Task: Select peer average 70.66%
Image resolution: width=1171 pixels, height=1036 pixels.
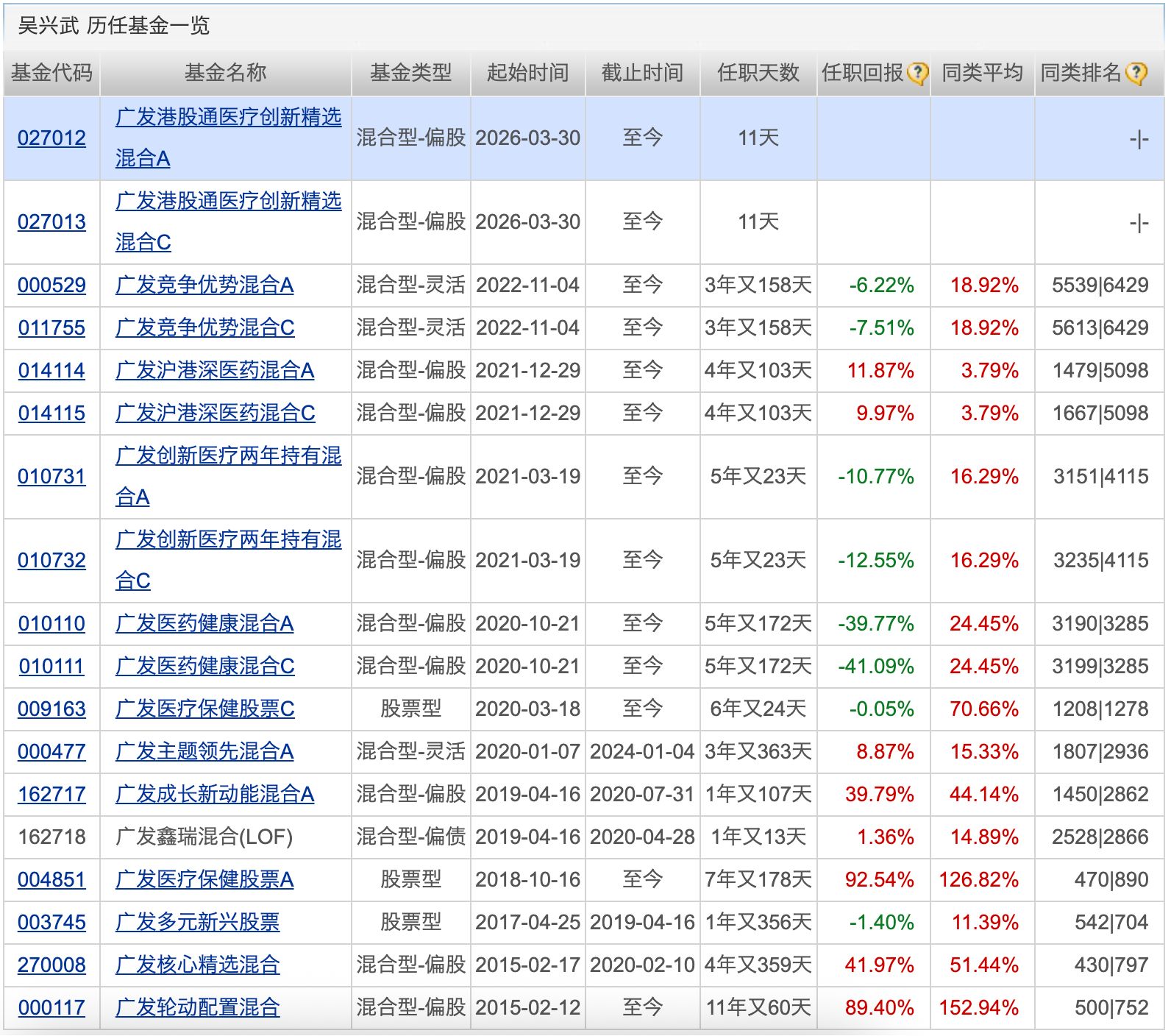Action: tap(984, 709)
